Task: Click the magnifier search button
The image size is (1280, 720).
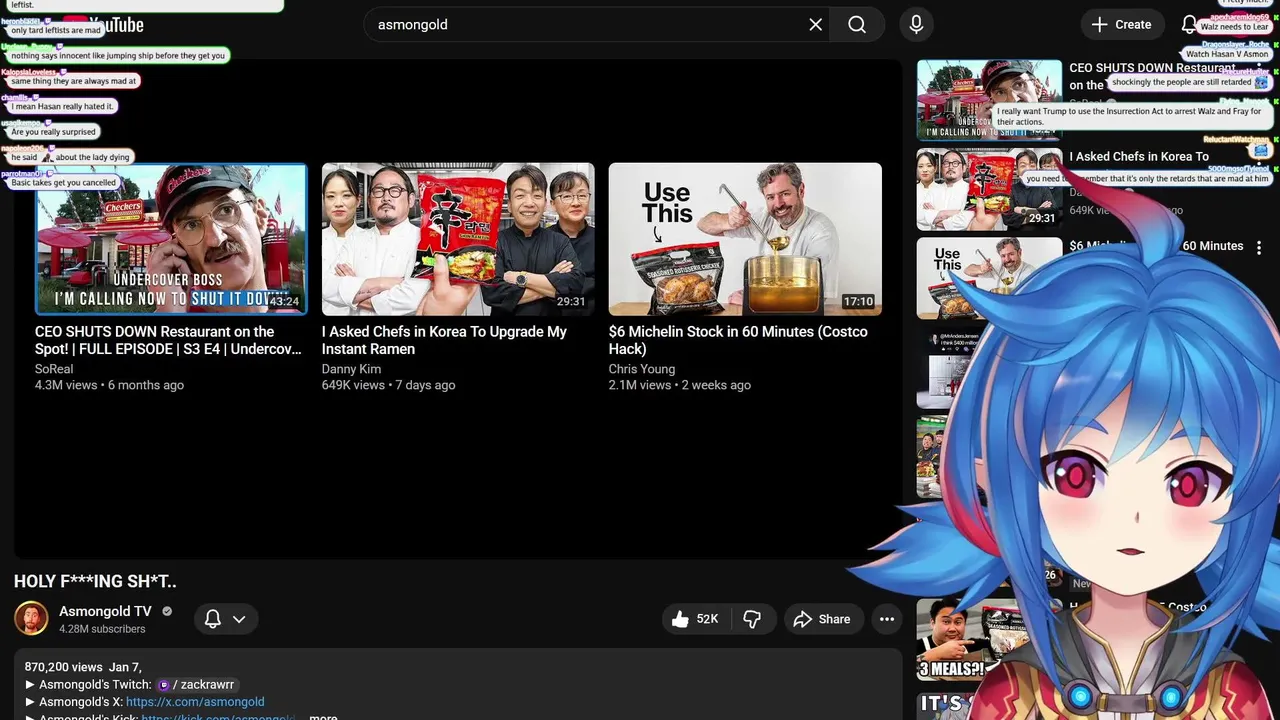Action: [x=857, y=25]
